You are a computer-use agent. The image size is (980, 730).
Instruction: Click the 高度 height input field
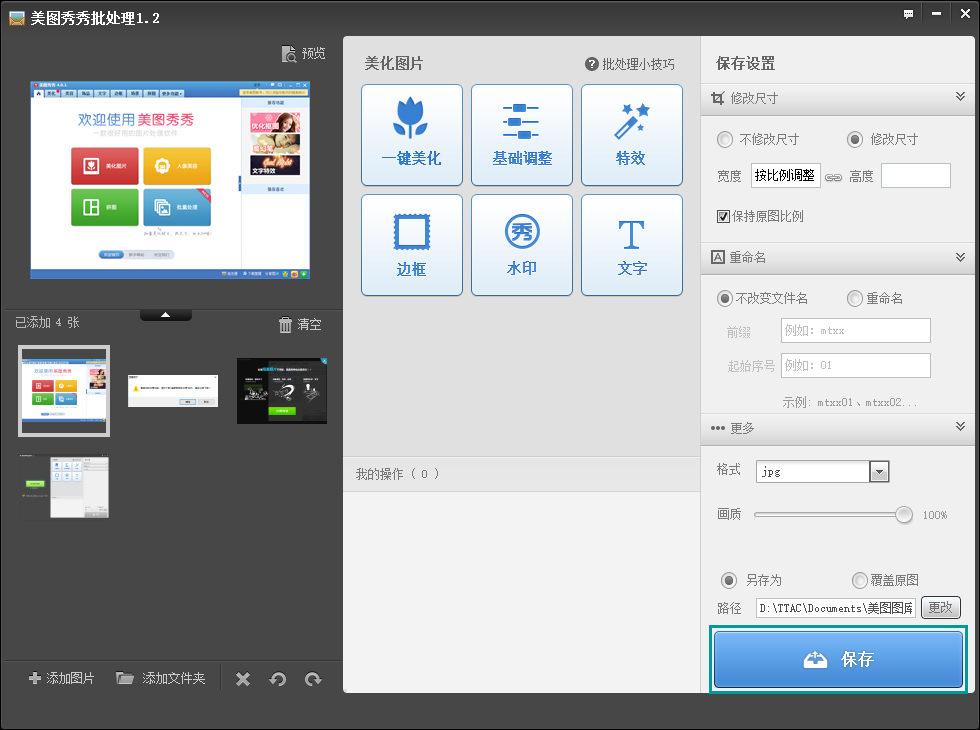coord(916,175)
